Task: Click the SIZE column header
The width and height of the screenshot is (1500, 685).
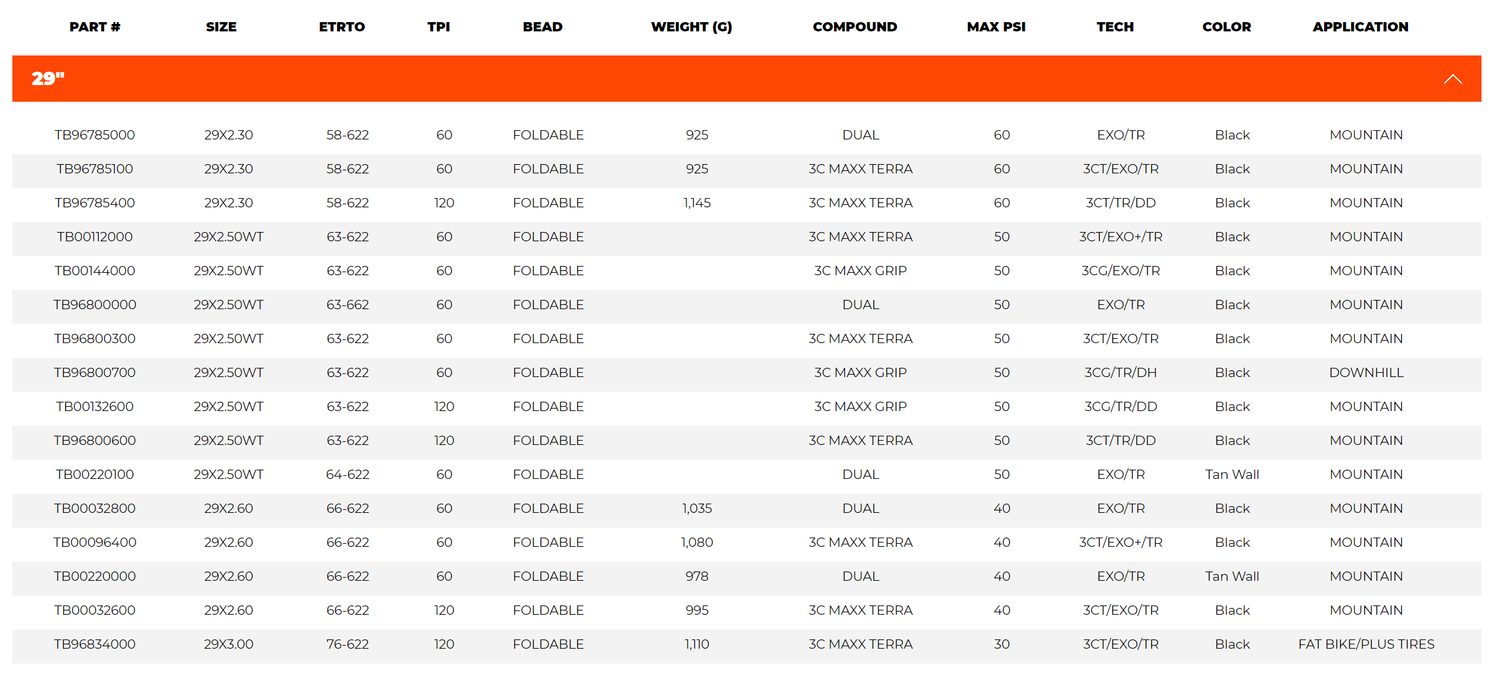Action: point(221,27)
